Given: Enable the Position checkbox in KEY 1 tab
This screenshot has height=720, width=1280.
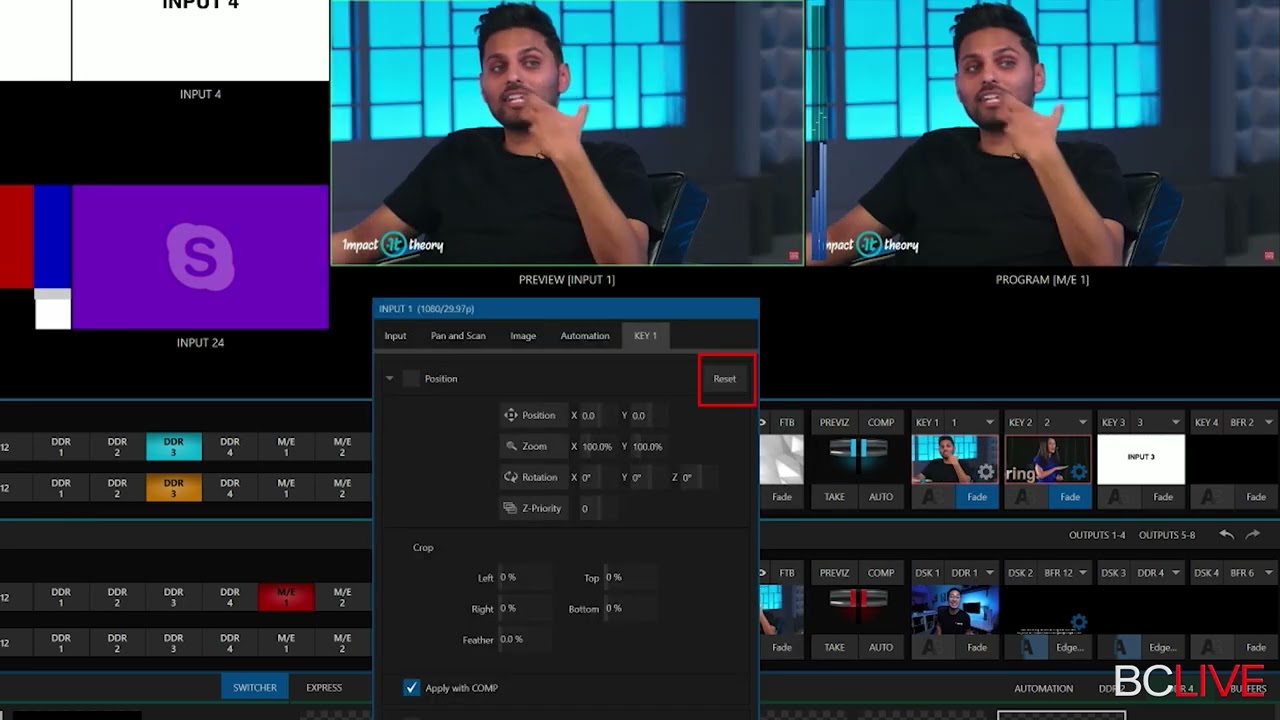Looking at the screenshot, I should click(x=411, y=379).
